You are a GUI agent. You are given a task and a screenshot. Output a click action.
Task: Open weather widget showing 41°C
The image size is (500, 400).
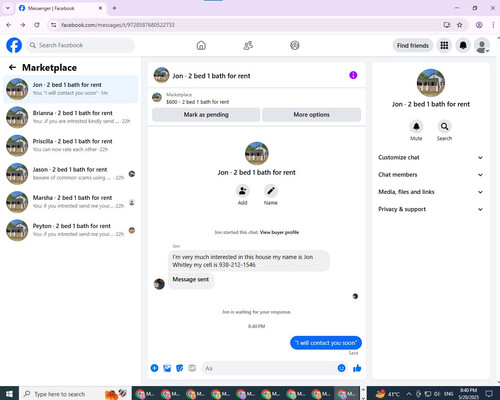pos(388,394)
